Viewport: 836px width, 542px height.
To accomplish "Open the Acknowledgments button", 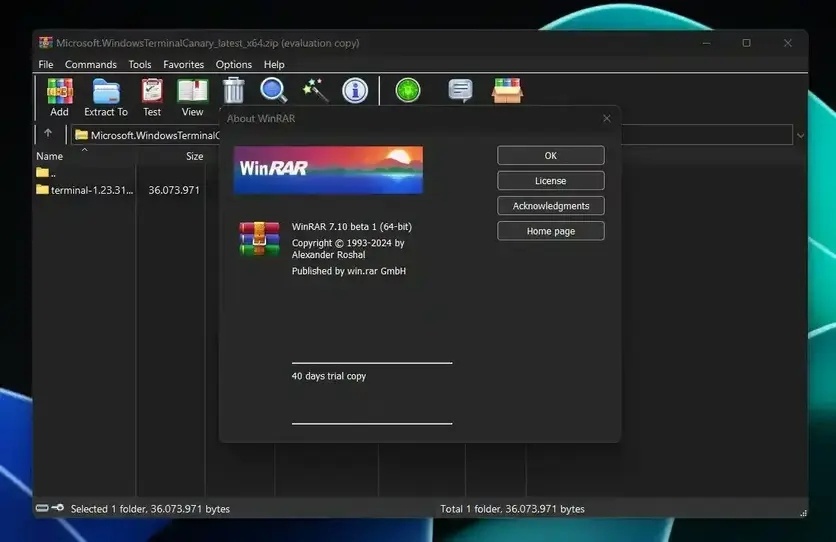I will (x=551, y=206).
